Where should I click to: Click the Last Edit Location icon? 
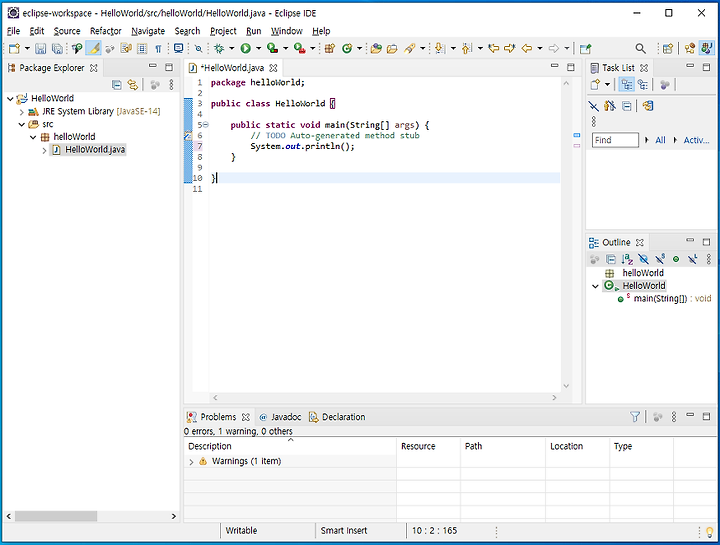(494, 48)
